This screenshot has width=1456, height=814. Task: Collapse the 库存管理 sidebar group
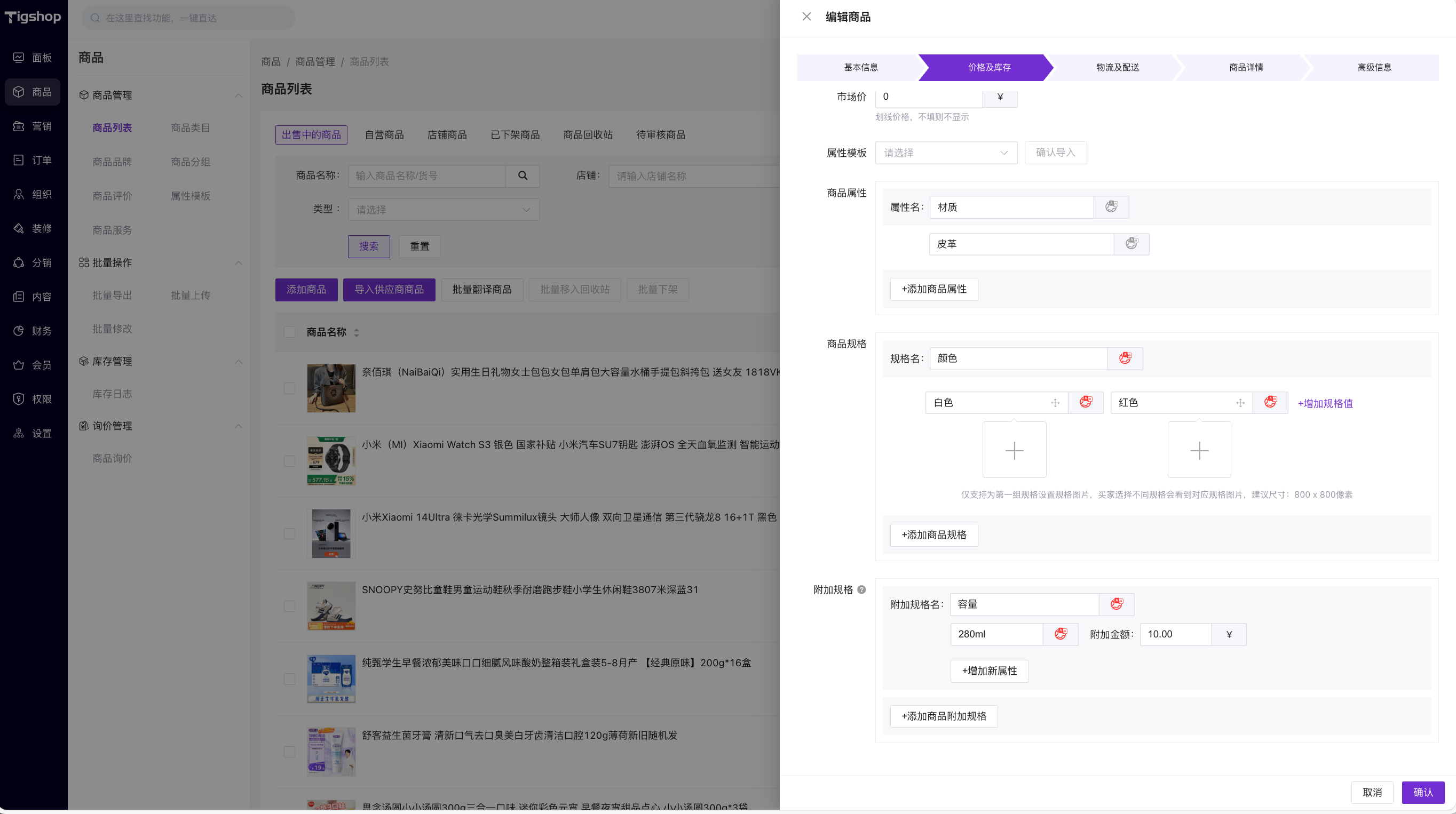(x=238, y=361)
